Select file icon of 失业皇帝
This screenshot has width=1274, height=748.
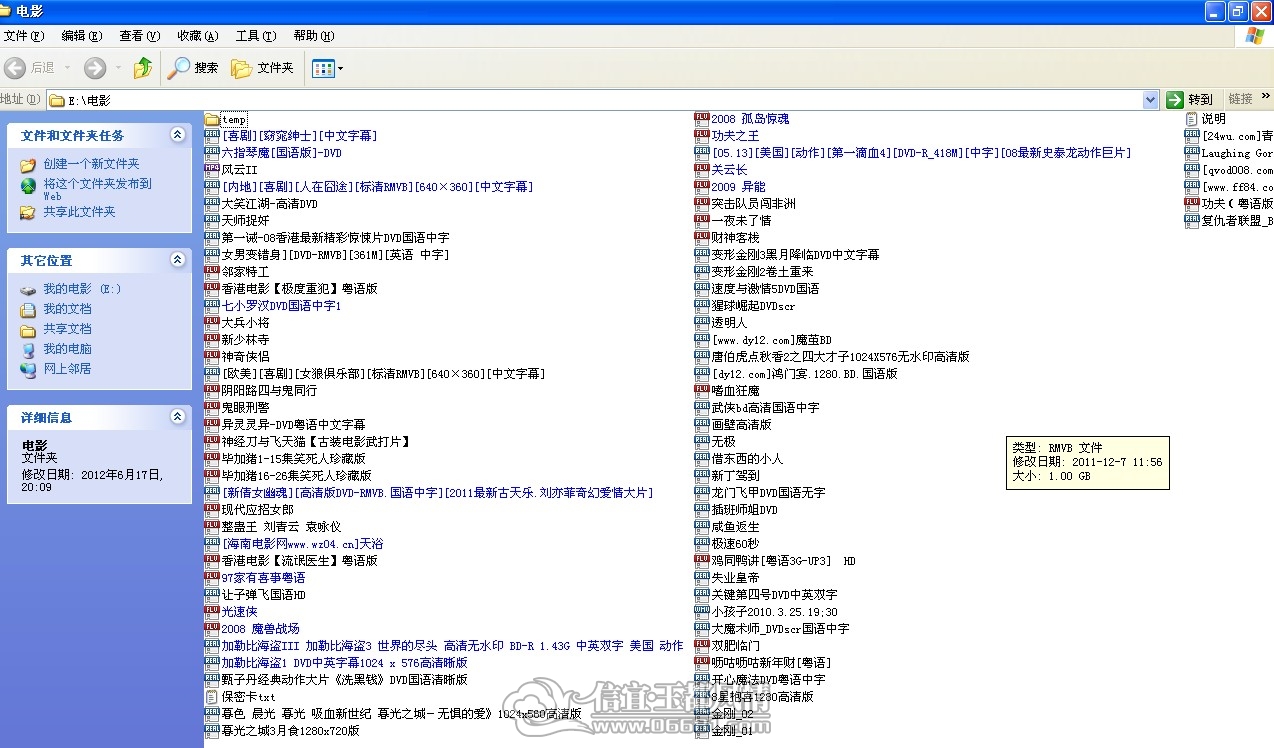coord(702,578)
